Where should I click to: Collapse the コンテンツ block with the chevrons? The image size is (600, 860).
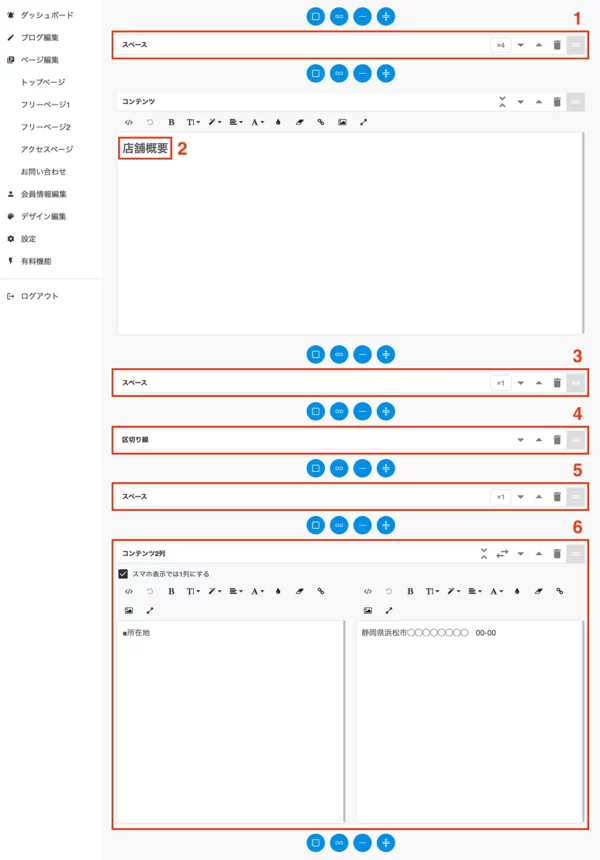click(502, 102)
